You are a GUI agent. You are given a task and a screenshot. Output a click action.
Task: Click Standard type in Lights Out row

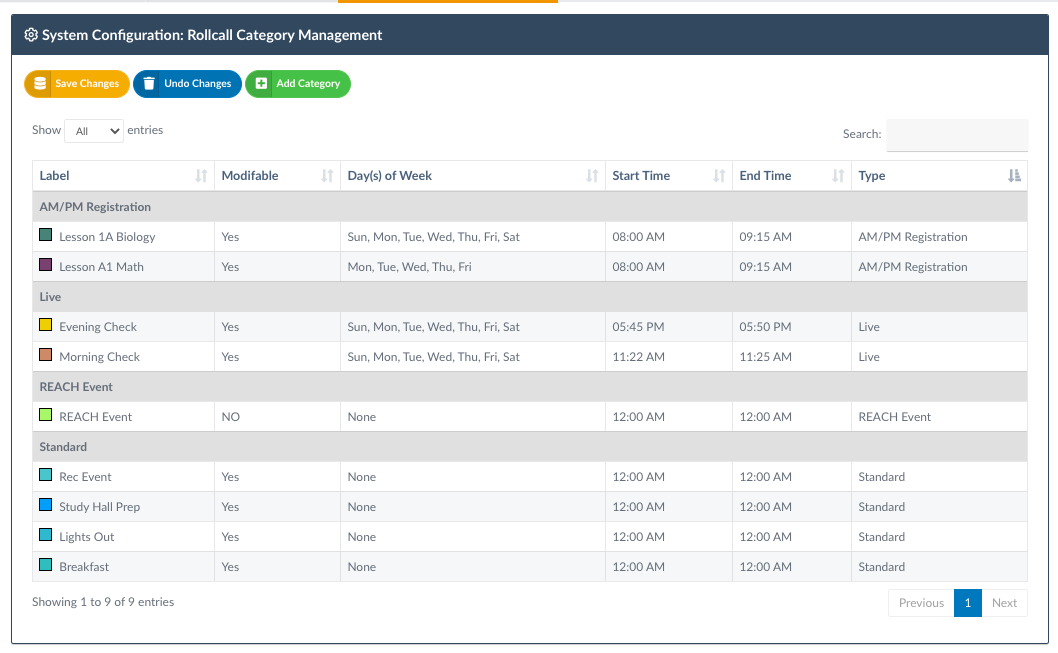pyautogui.click(x=881, y=538)
